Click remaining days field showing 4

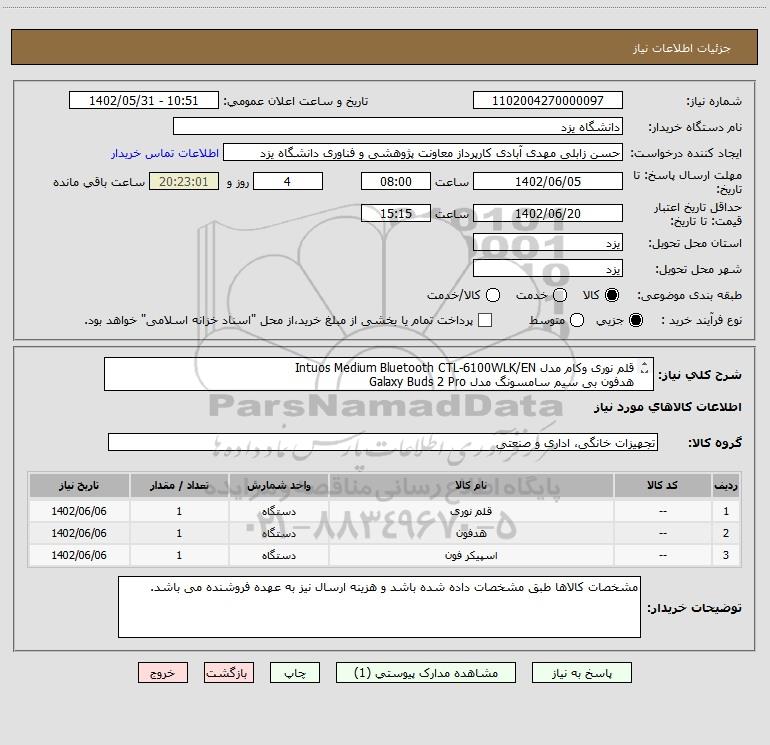(288, 181)
